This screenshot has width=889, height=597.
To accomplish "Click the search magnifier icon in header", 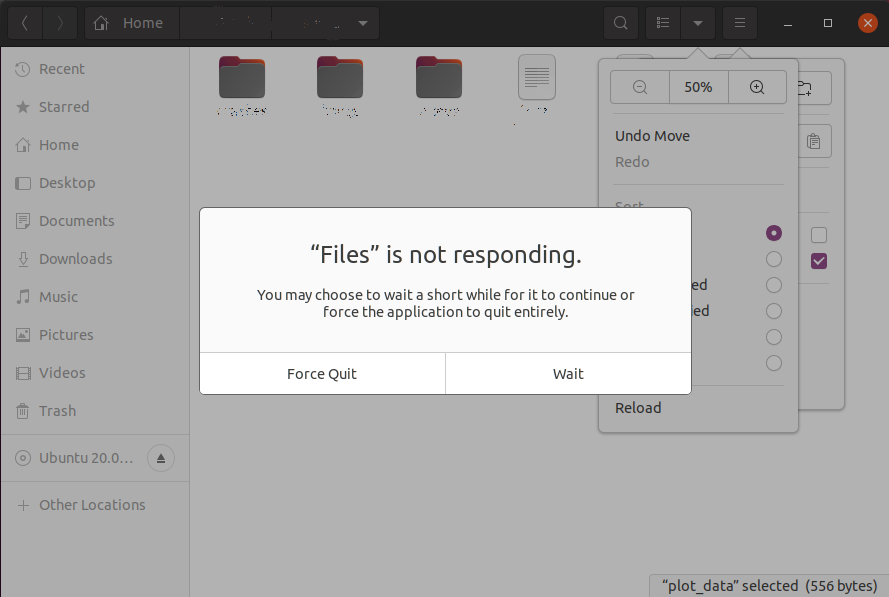I will (x=621, y=23).
